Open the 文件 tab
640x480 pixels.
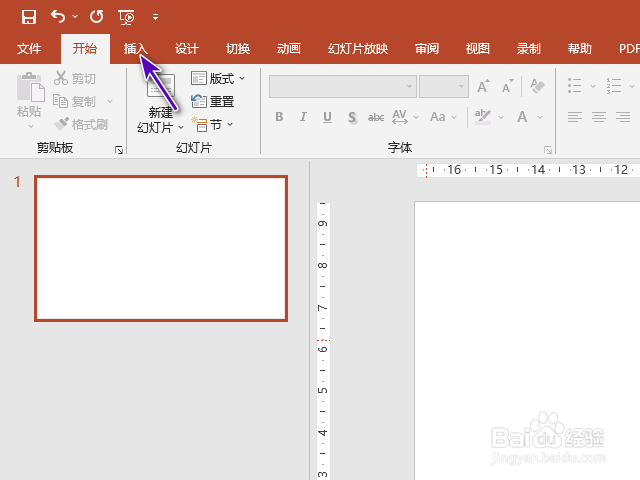click(29, 49)
